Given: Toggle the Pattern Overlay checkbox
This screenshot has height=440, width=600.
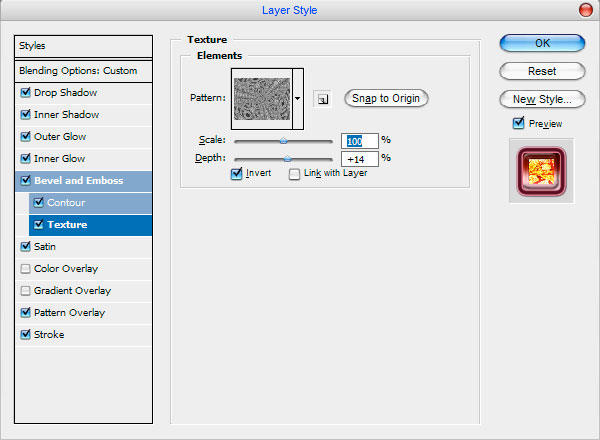Looking at the screenshot, I should pyautogui.click(x=26, y=312).
